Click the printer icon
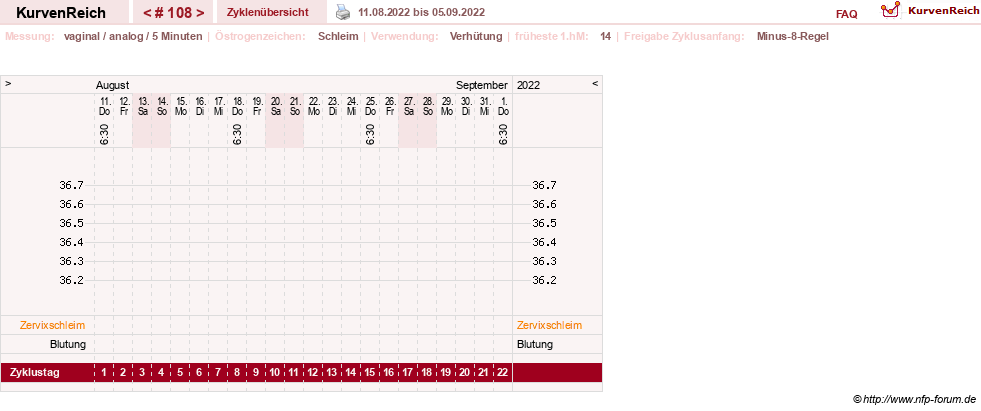Viewport: 981px width, 411px height. (343, 12)
